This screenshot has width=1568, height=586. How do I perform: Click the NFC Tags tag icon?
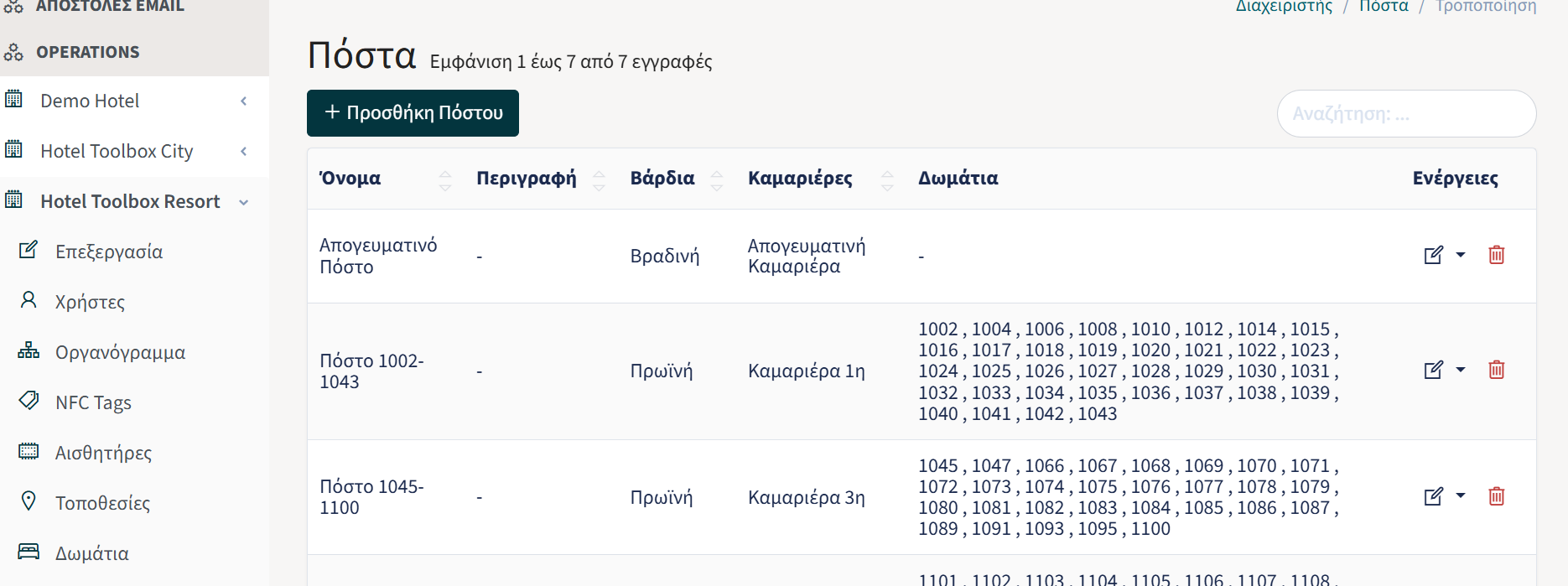click(x=29, y=401)
